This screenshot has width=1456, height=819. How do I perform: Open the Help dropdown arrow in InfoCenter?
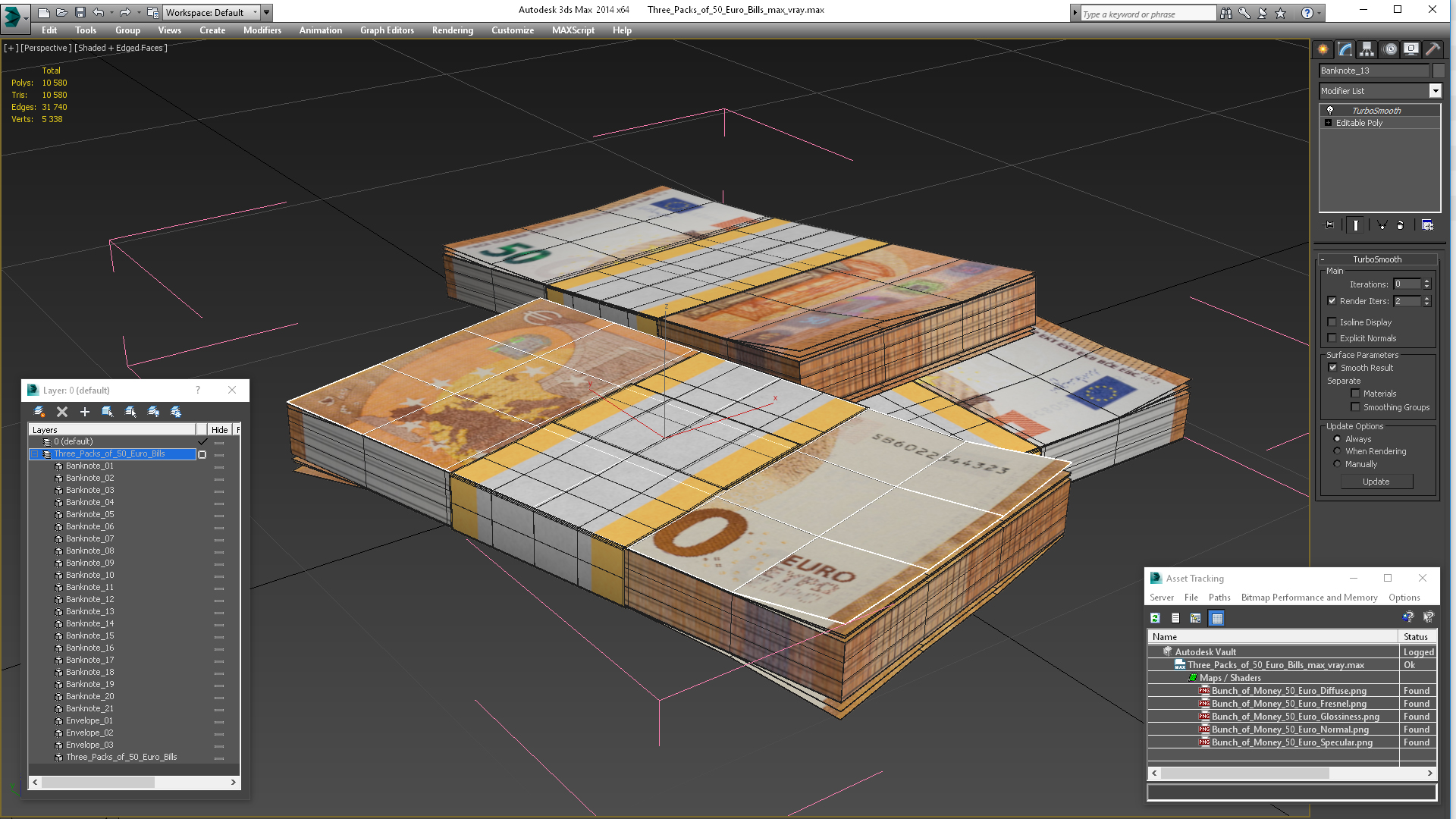[x=1319, y=13]
